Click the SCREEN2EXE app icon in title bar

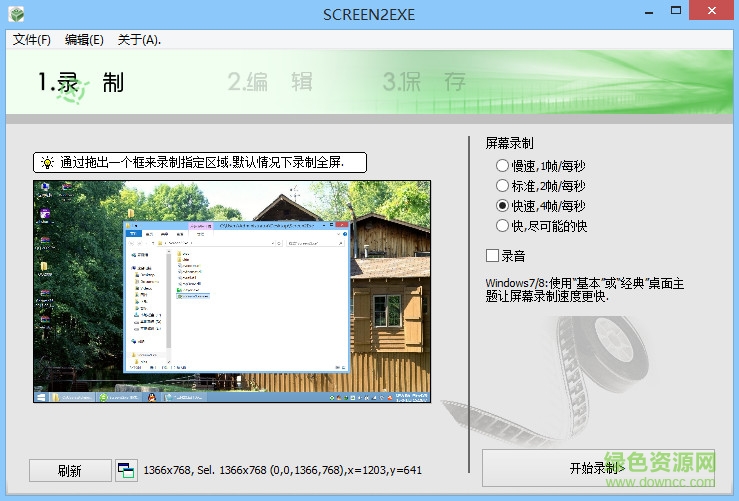click(16, 16)
